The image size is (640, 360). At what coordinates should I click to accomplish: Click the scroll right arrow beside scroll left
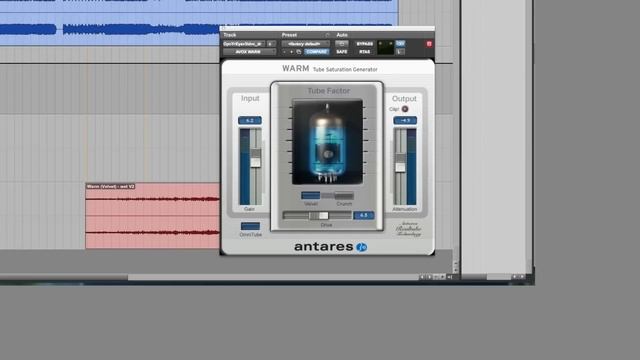[429, 277]
